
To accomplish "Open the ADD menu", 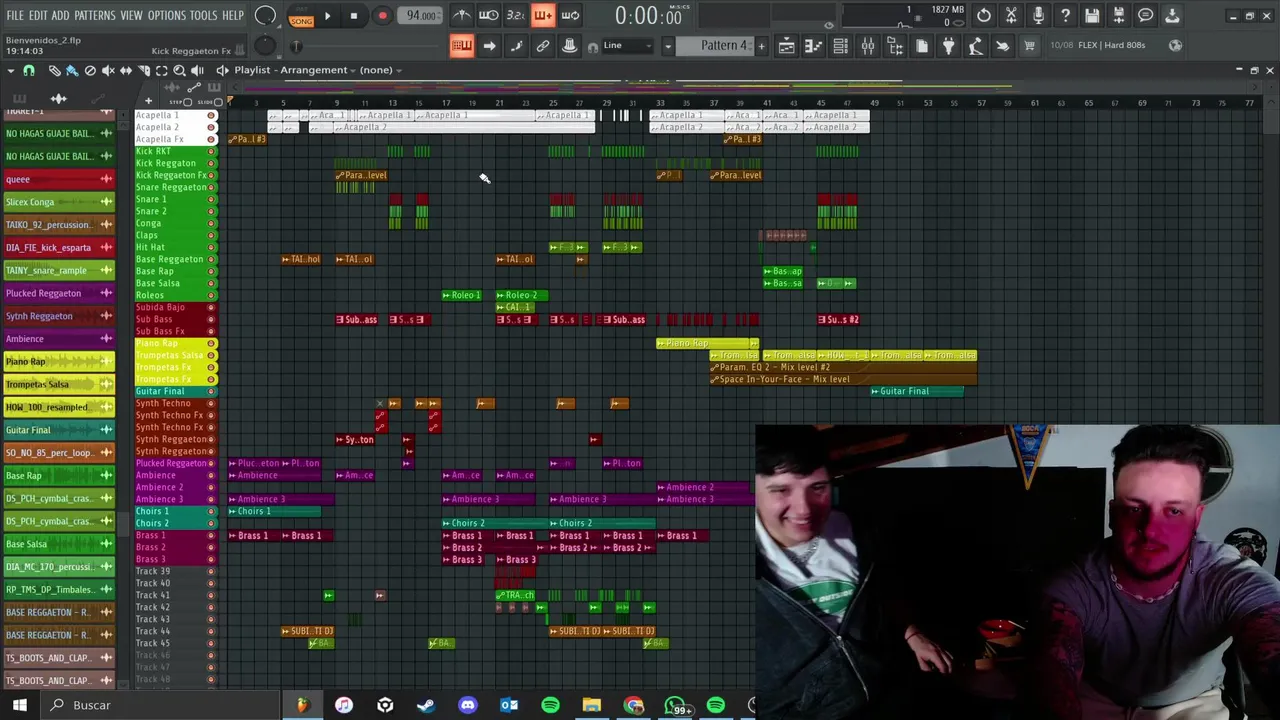I will tap(61, 16).
